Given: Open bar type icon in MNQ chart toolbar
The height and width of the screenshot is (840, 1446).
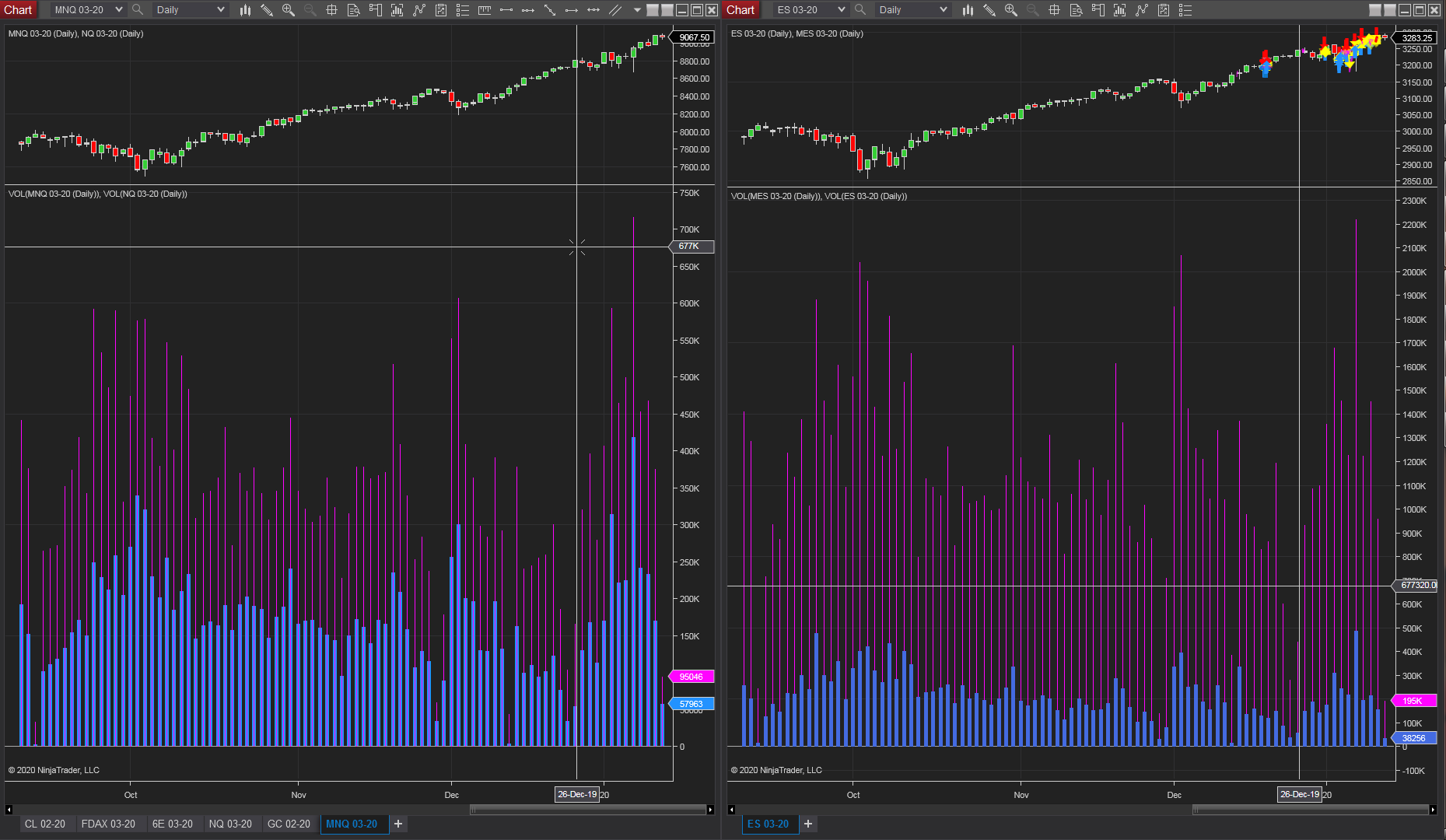Looking at the screenshot, I should click(245, 10).
